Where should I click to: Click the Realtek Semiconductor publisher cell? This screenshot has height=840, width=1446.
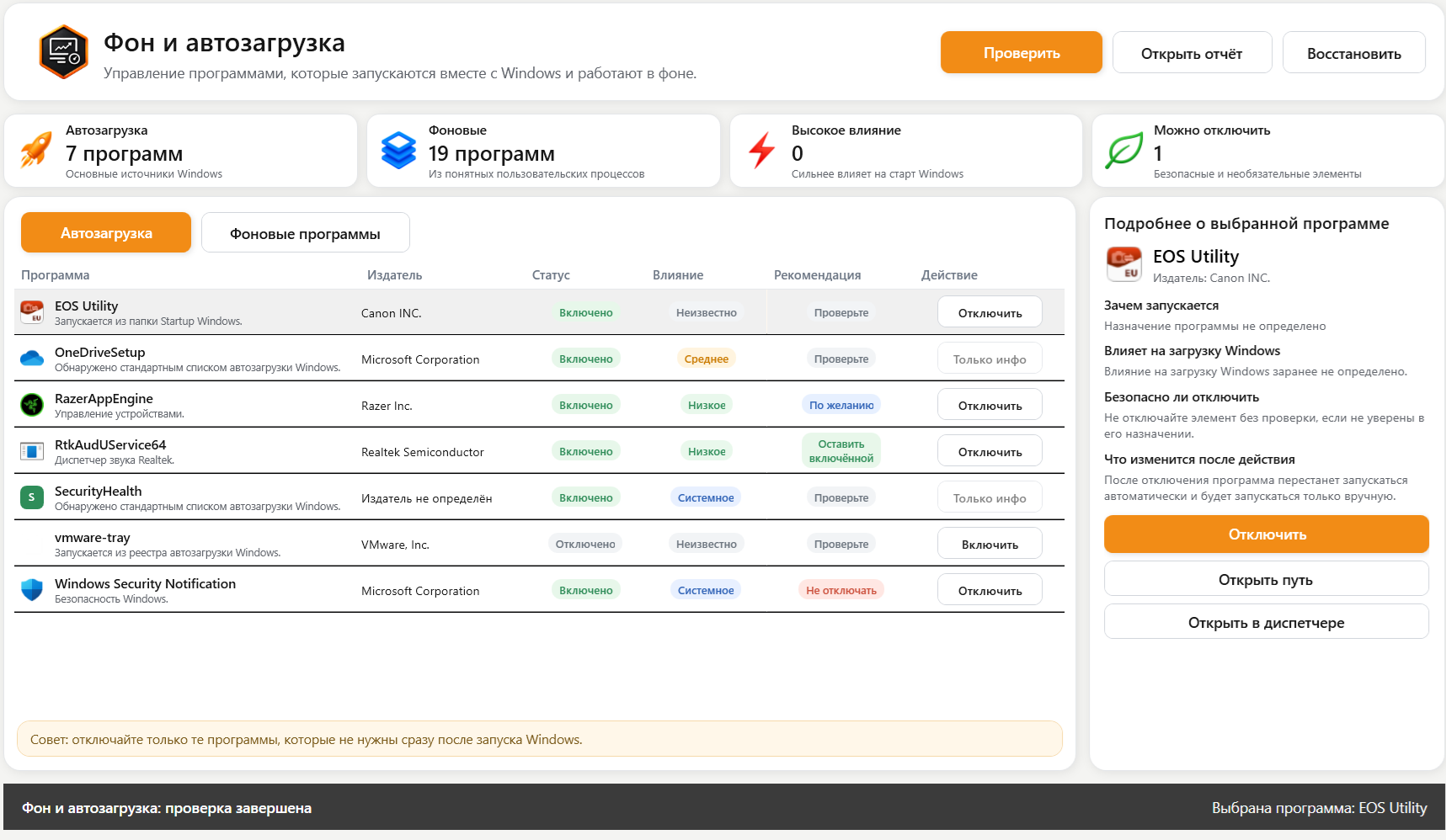pos(423,452)
